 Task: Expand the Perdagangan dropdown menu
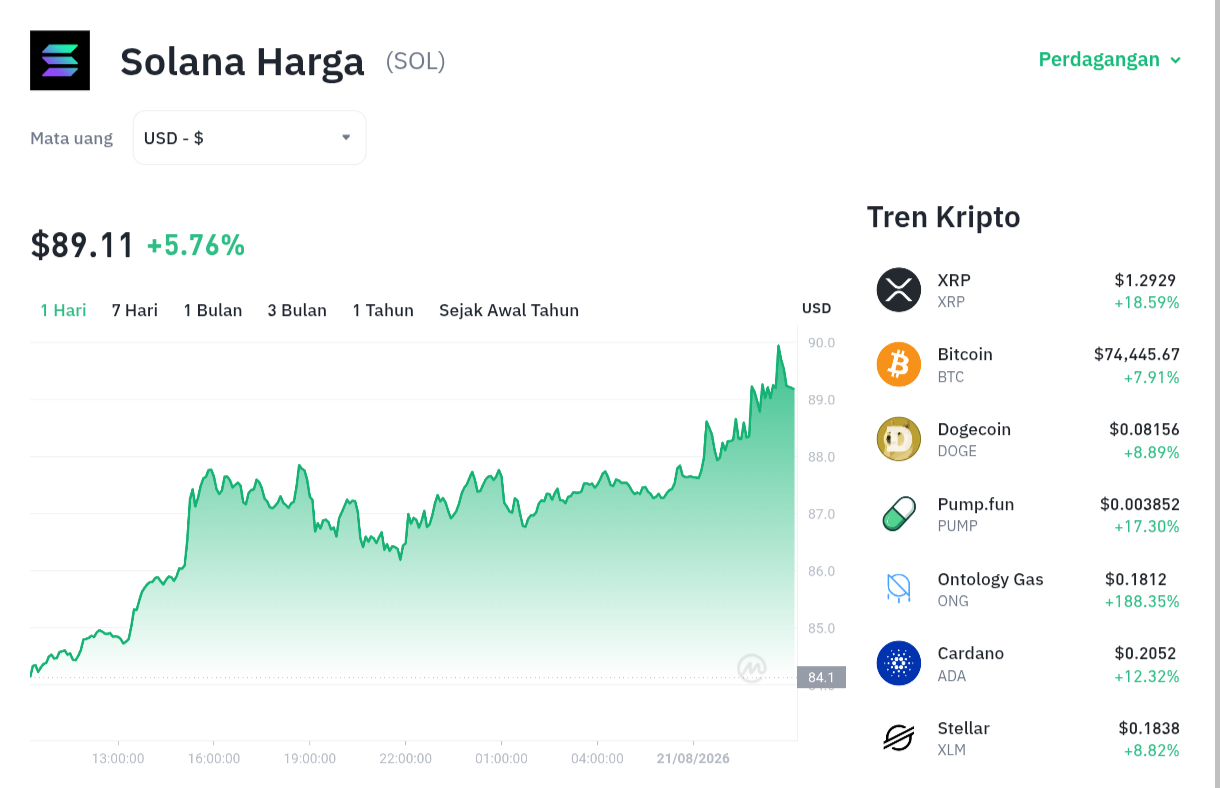coord(1110,59)
